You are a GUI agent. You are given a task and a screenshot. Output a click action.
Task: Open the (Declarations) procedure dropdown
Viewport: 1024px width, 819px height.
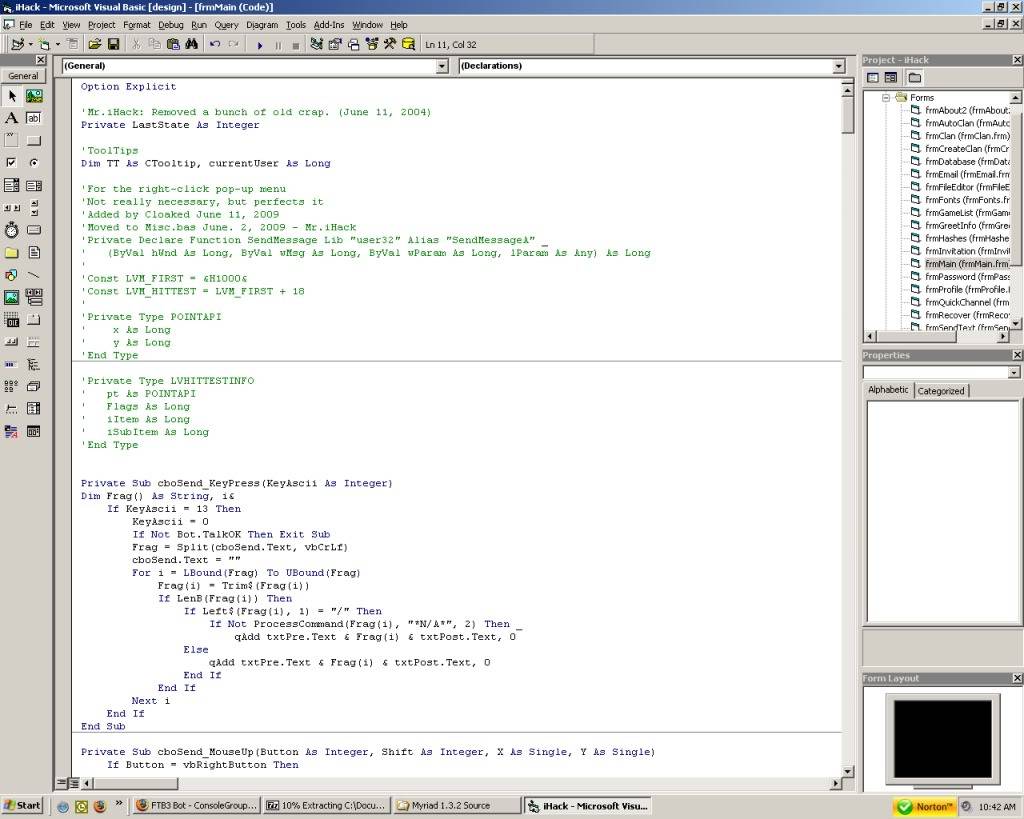839,66
